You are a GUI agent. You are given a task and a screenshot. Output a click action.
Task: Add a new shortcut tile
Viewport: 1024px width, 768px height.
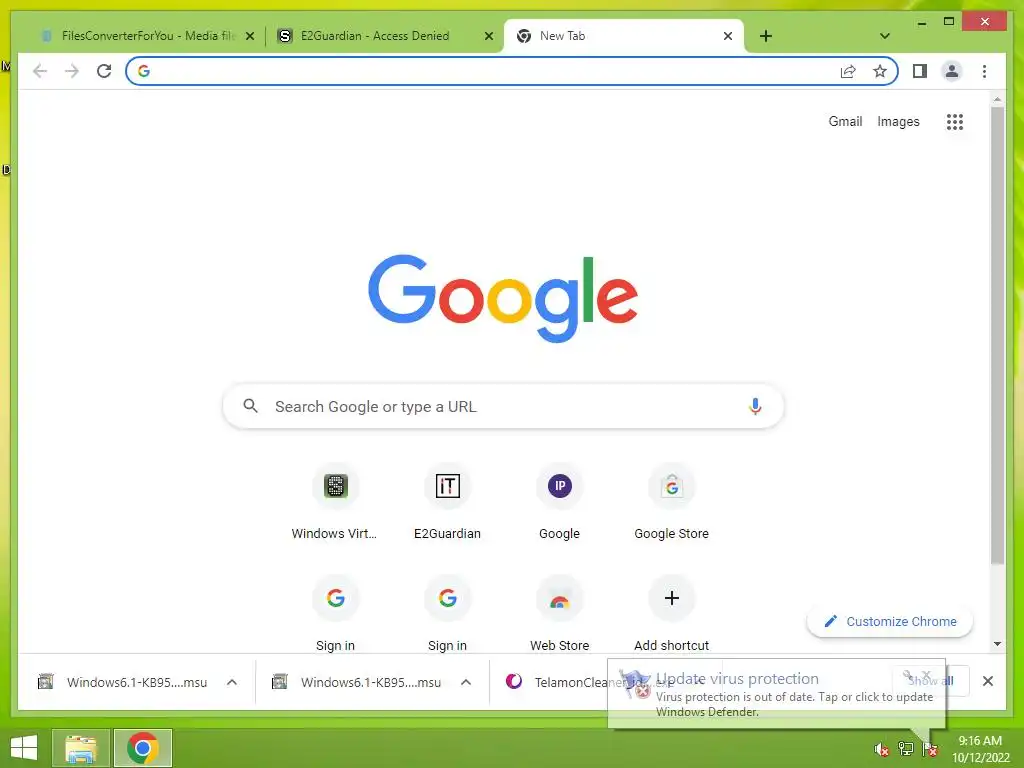[x=671, y=613]
